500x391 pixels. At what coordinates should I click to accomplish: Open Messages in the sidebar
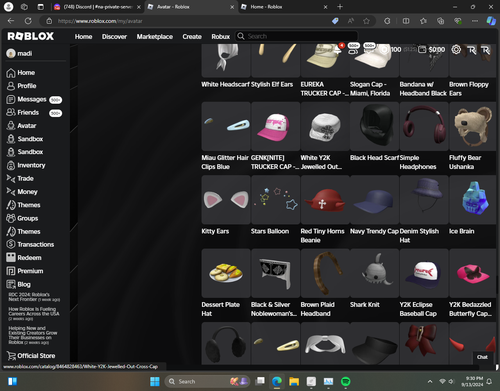(34, 99)
